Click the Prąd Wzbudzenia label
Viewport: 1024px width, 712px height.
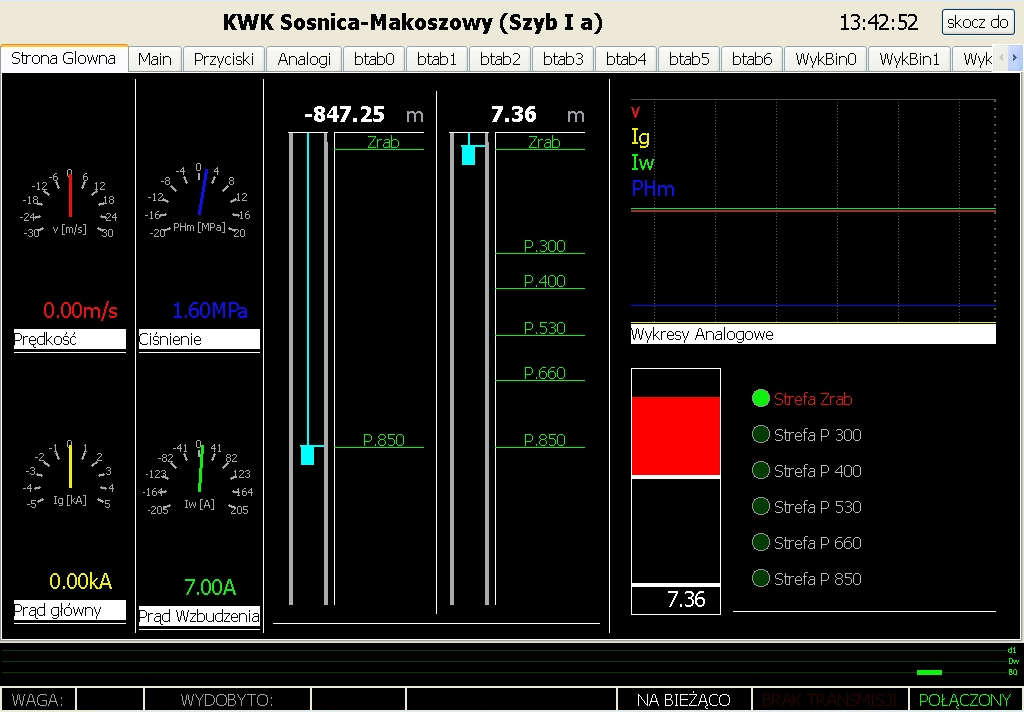[x=199, y=616]
